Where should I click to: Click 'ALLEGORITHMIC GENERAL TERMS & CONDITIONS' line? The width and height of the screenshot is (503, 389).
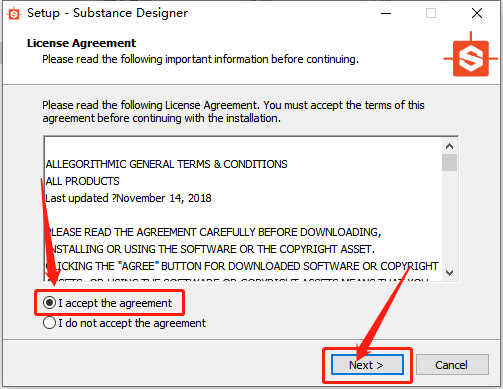click(166, 164)
